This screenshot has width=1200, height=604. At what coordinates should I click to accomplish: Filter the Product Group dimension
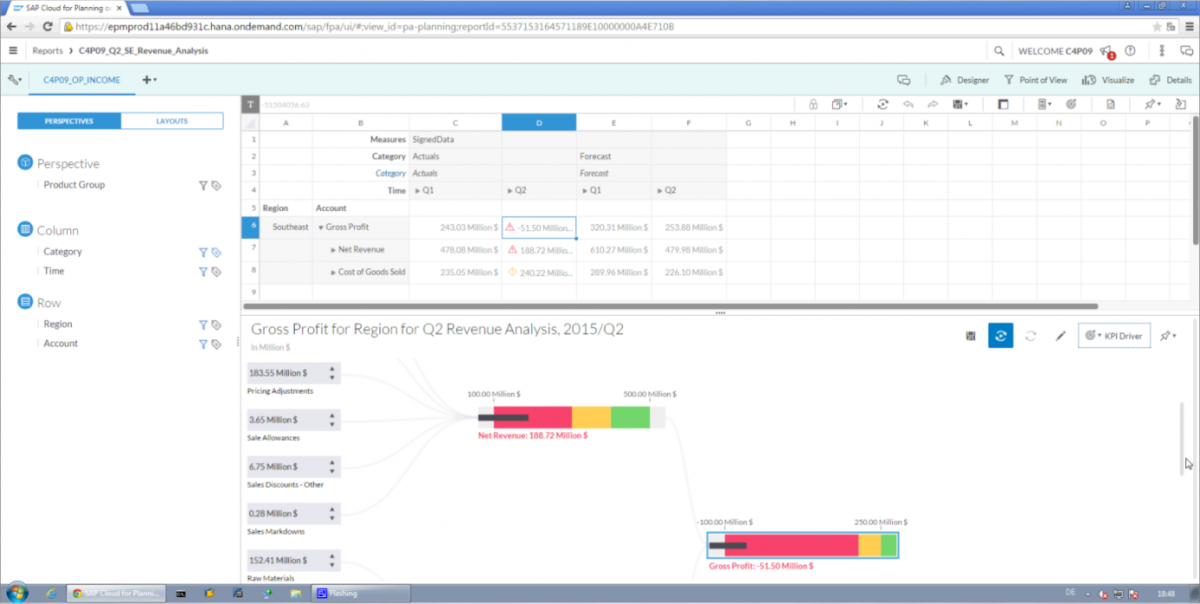point(202,185)
